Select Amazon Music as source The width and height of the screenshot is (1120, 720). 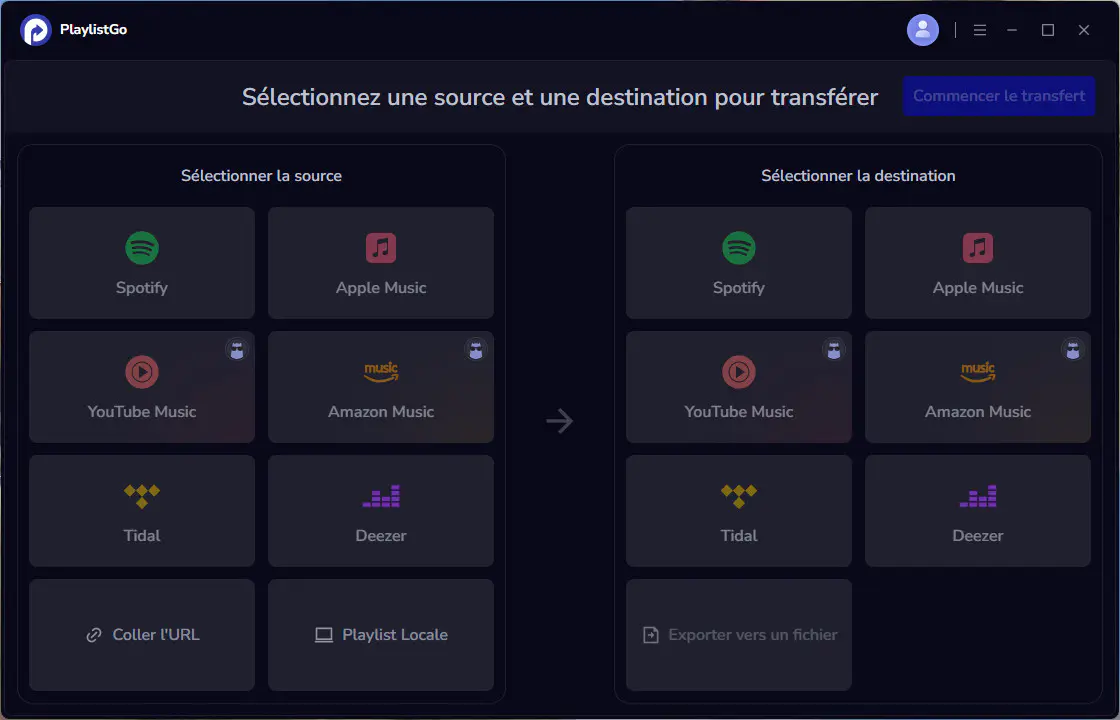[x=380, y=387]
